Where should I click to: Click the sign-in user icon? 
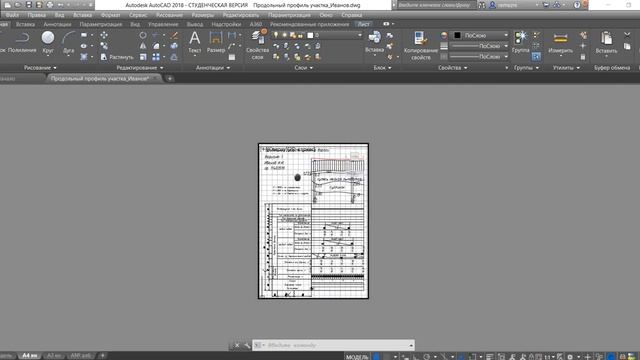(x=493, y=5)
